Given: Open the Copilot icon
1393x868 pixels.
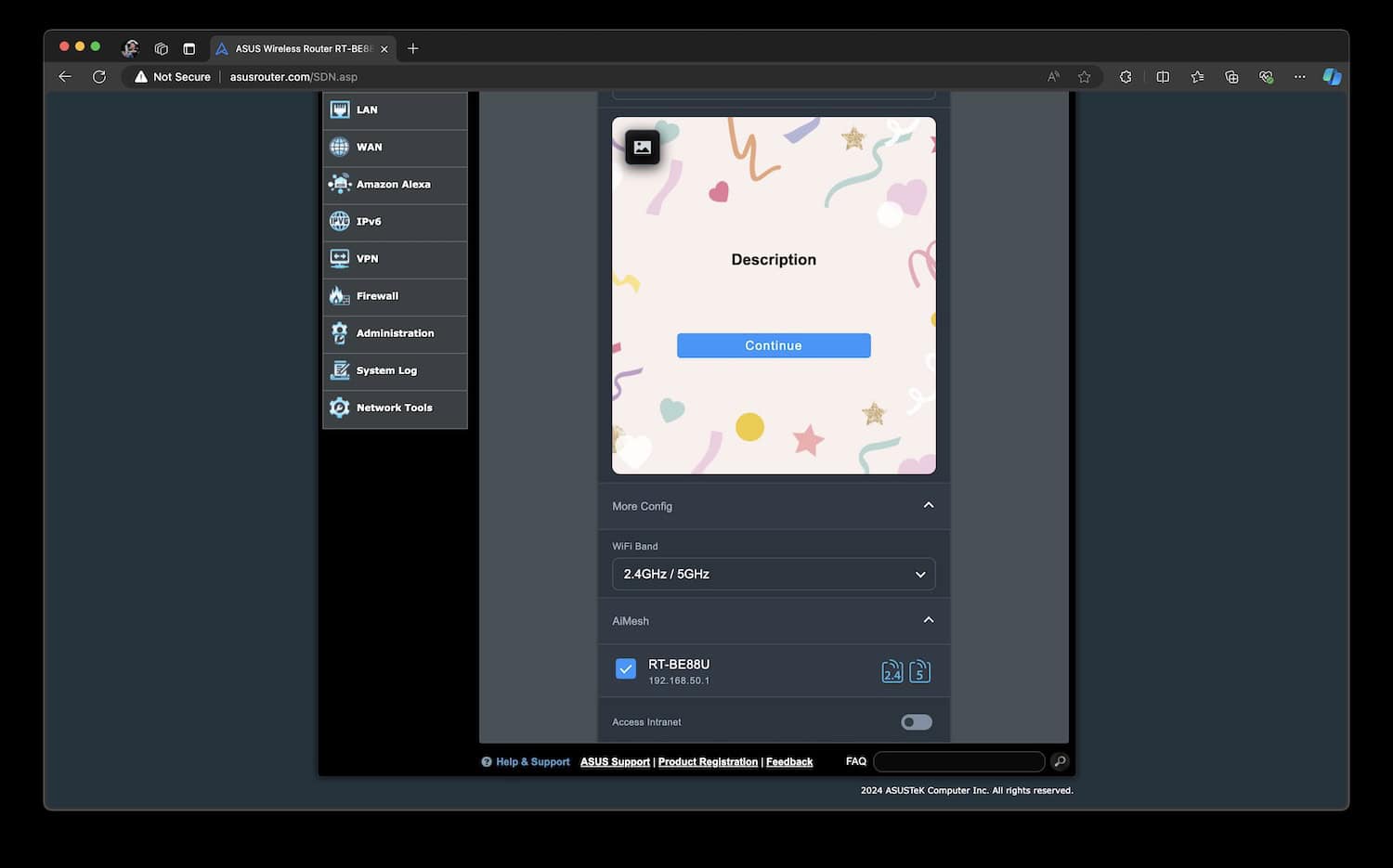Looking at the screenshot, I should click(x=1332, y=76).
